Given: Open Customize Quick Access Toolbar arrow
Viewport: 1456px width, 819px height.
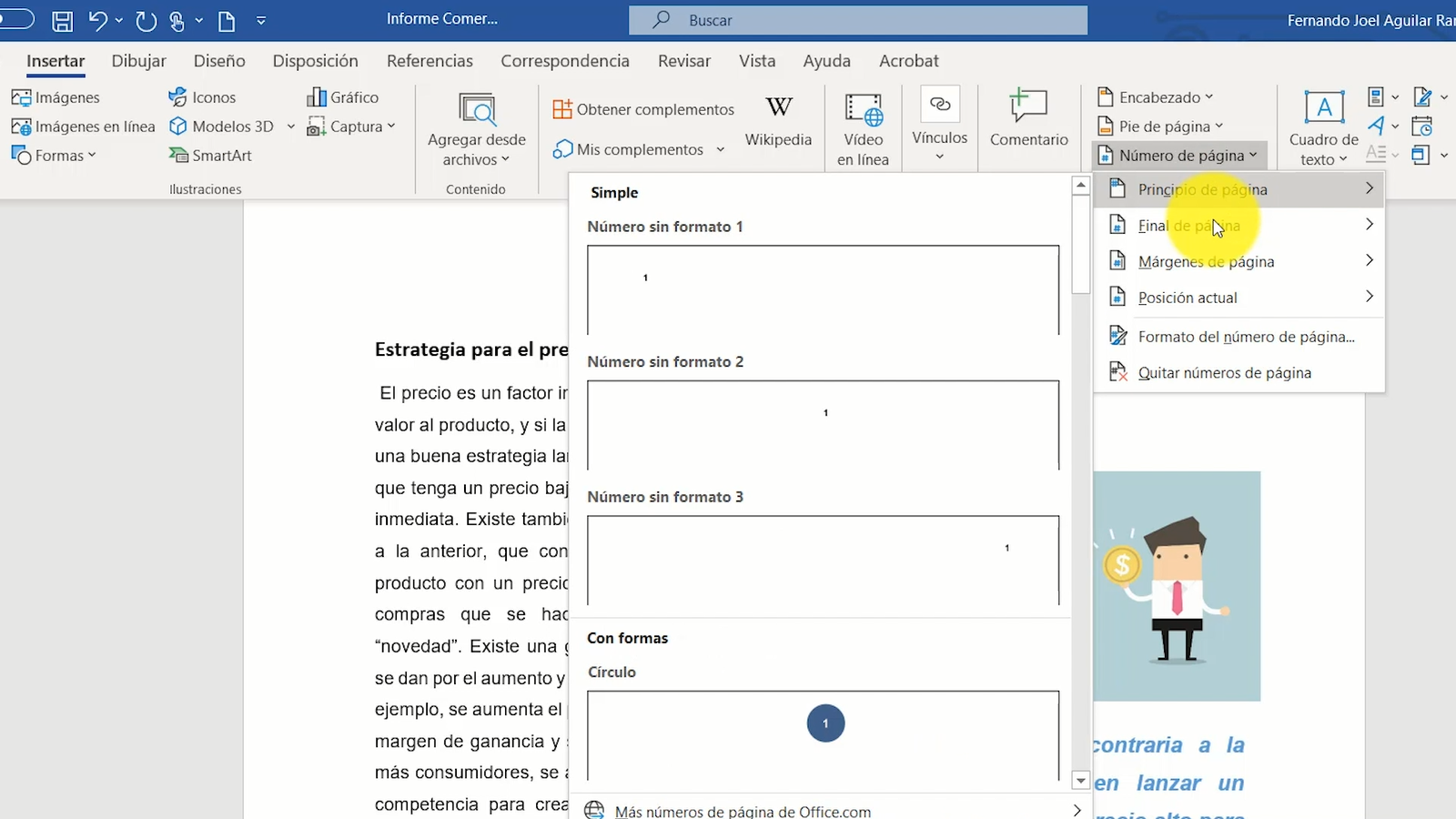Looking at the screenshot, I should pyautogui.click(x=261, y=20).
